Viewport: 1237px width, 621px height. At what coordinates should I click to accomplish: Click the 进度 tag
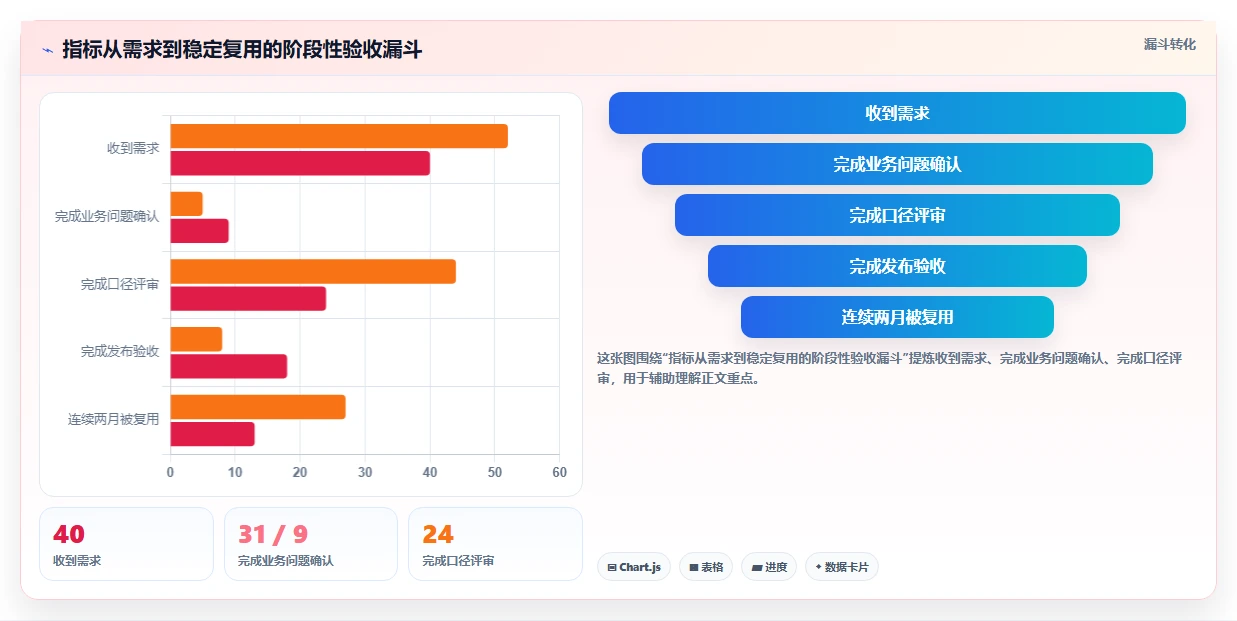click(769, 567)
